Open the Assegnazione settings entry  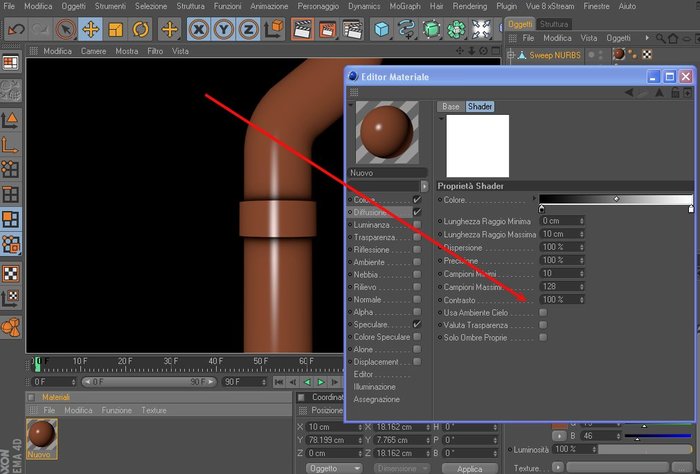coord(376,399)
